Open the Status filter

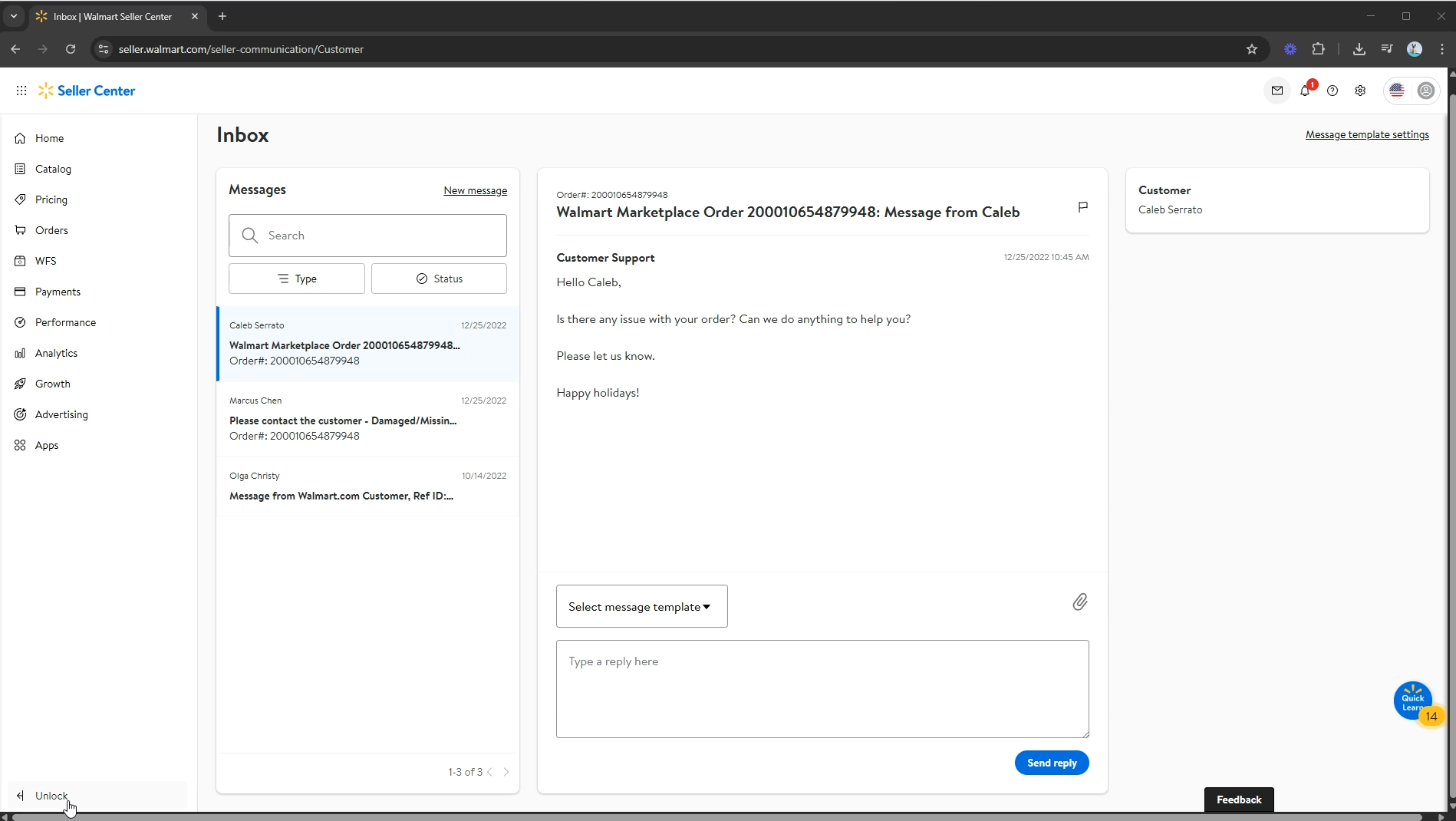[439, 279]
